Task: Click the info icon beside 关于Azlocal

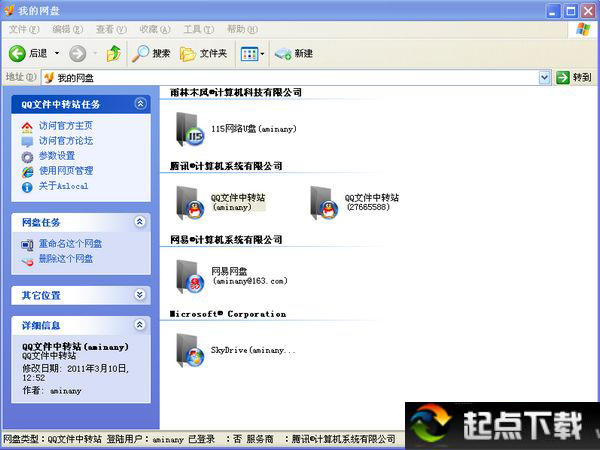Action: click(27, 187)
